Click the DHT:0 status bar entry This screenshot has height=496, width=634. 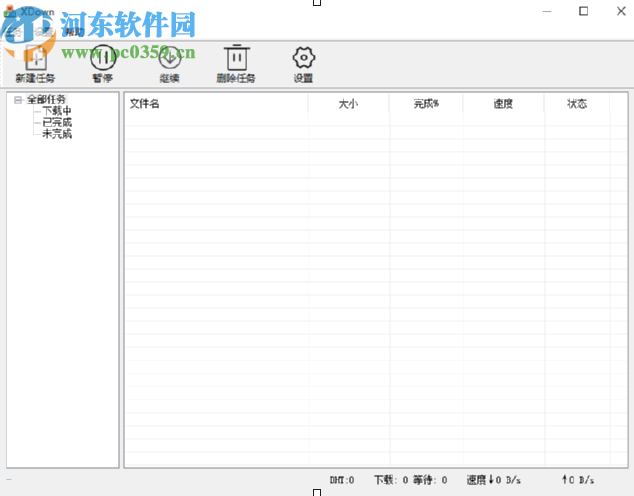pos(342,480)
